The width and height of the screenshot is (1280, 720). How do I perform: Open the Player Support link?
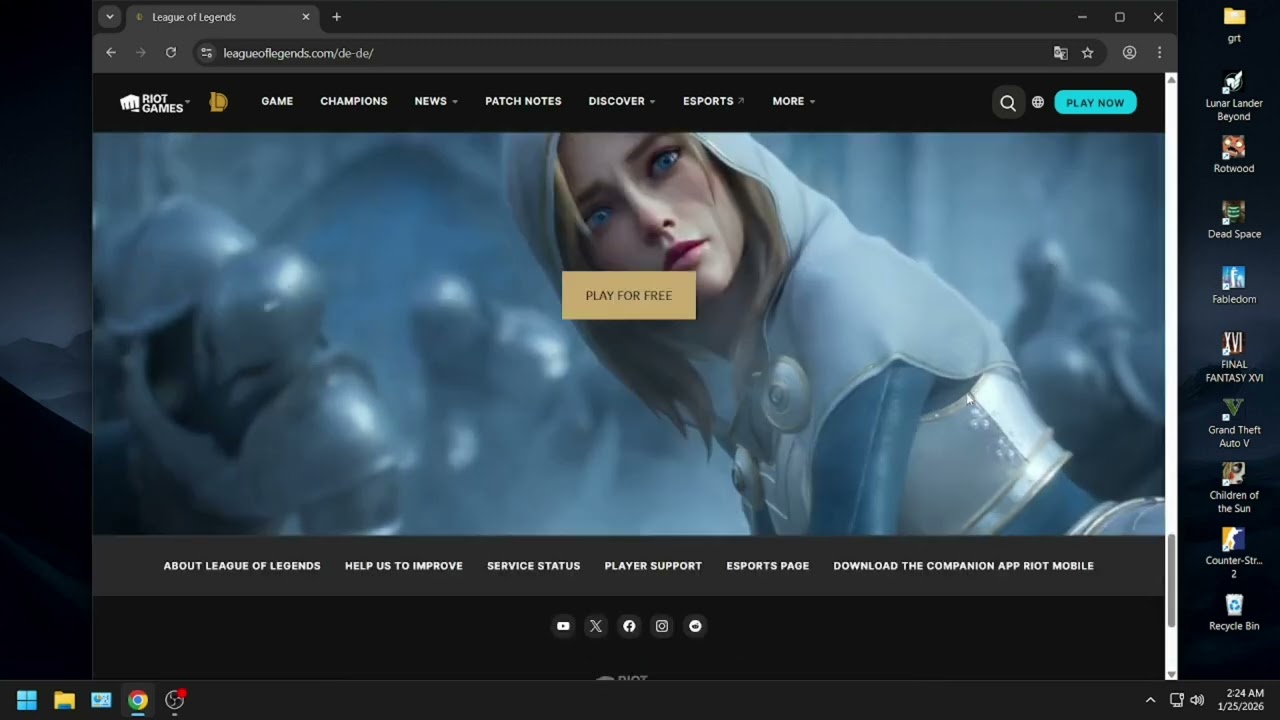[x=653, y=566]
